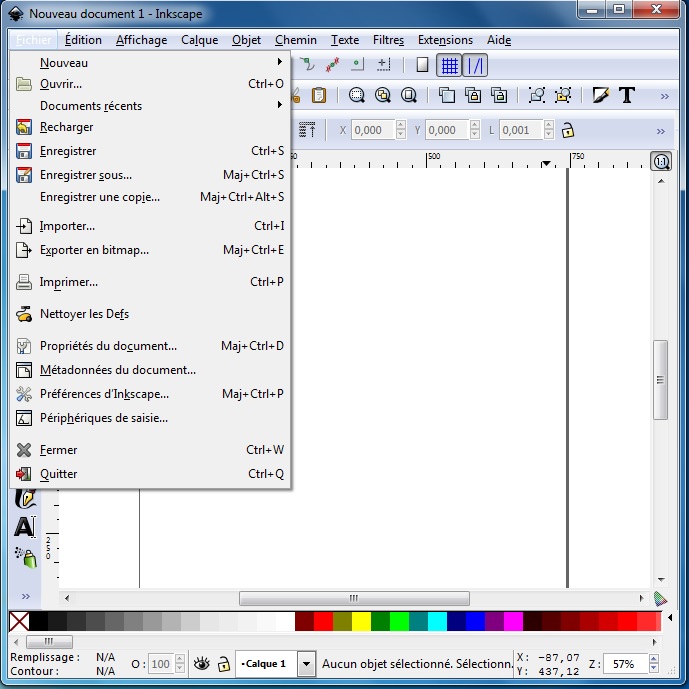Toggle snap to cusp nodes icon
Viewport: 689px width, 689px height.
(x=357, y=65)
